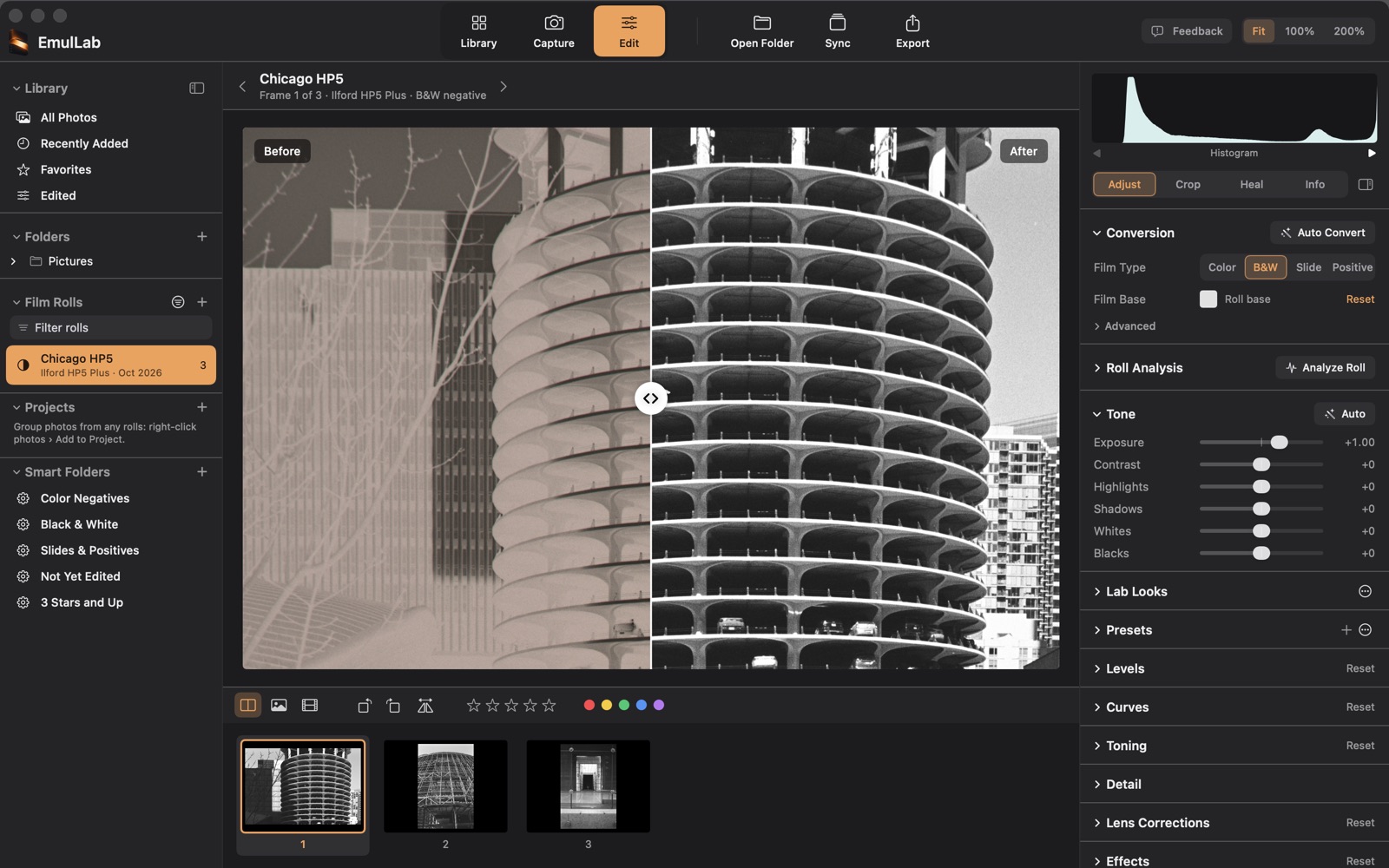Screen dimensions: 1389x868
Task: Add a new smart folder
Action: point(202,472)
